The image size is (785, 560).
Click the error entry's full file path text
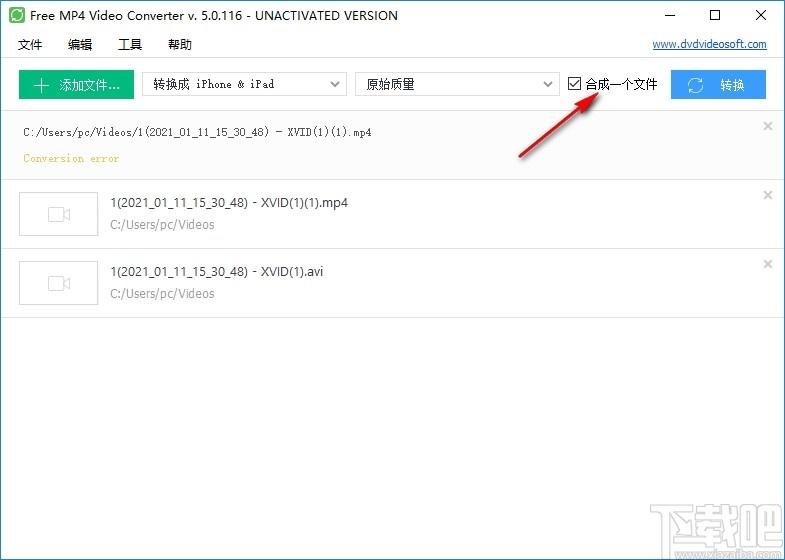[197, 133]
